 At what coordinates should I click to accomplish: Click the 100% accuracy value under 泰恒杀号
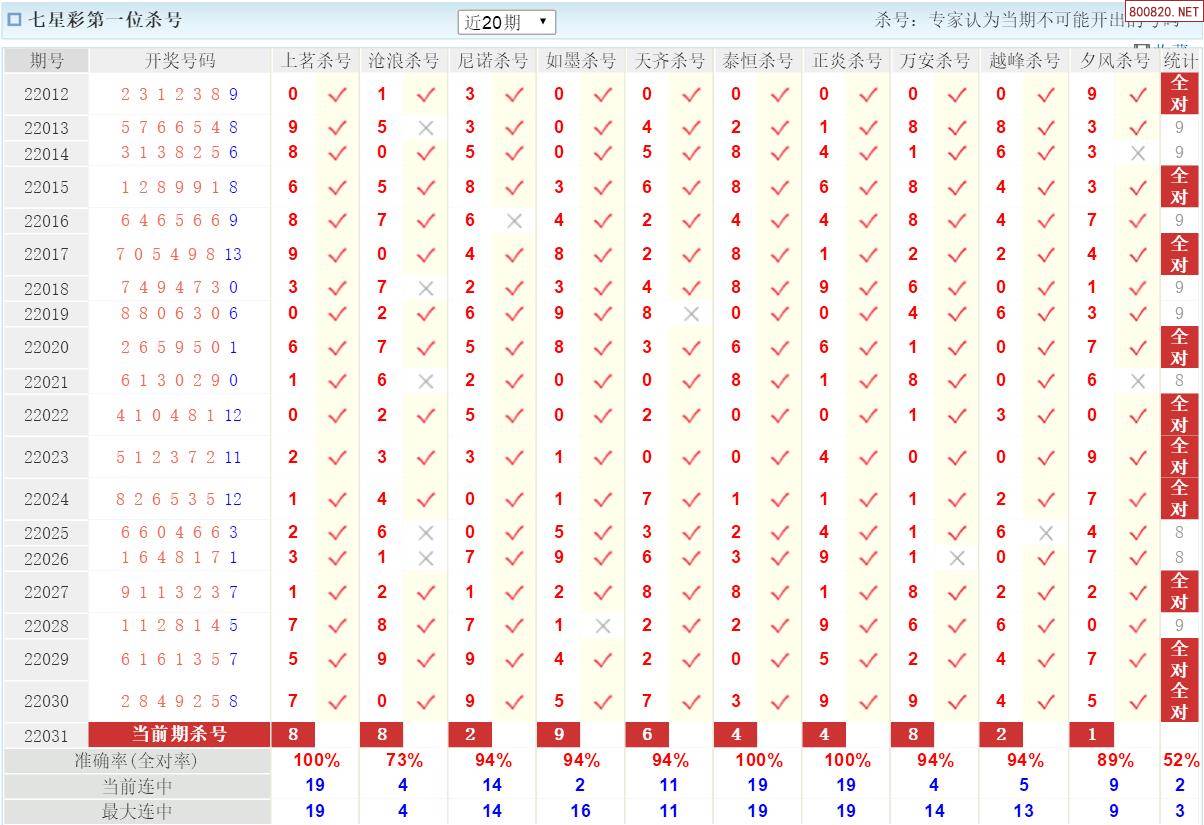[757, 760]
